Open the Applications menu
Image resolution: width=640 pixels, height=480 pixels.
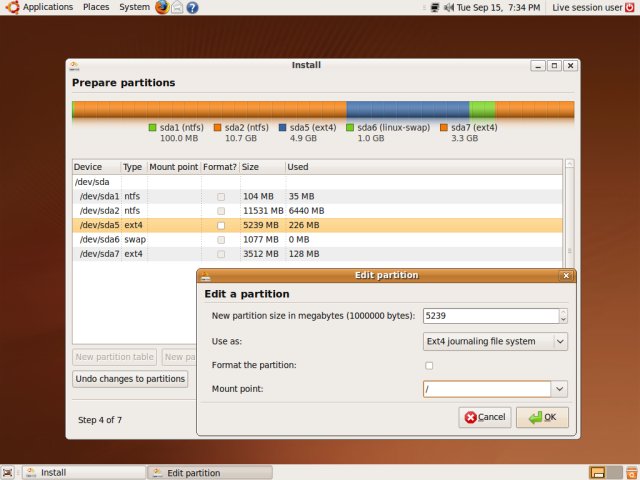point(48,7)
